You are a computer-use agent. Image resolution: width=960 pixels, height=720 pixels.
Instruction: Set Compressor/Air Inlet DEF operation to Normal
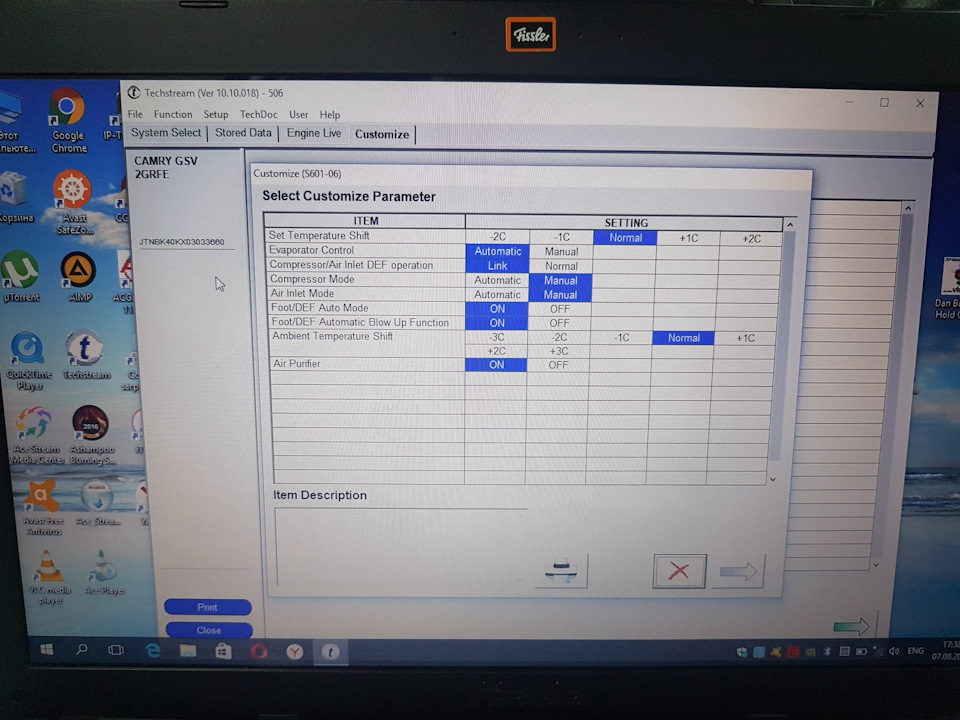[x=561, y=266]
